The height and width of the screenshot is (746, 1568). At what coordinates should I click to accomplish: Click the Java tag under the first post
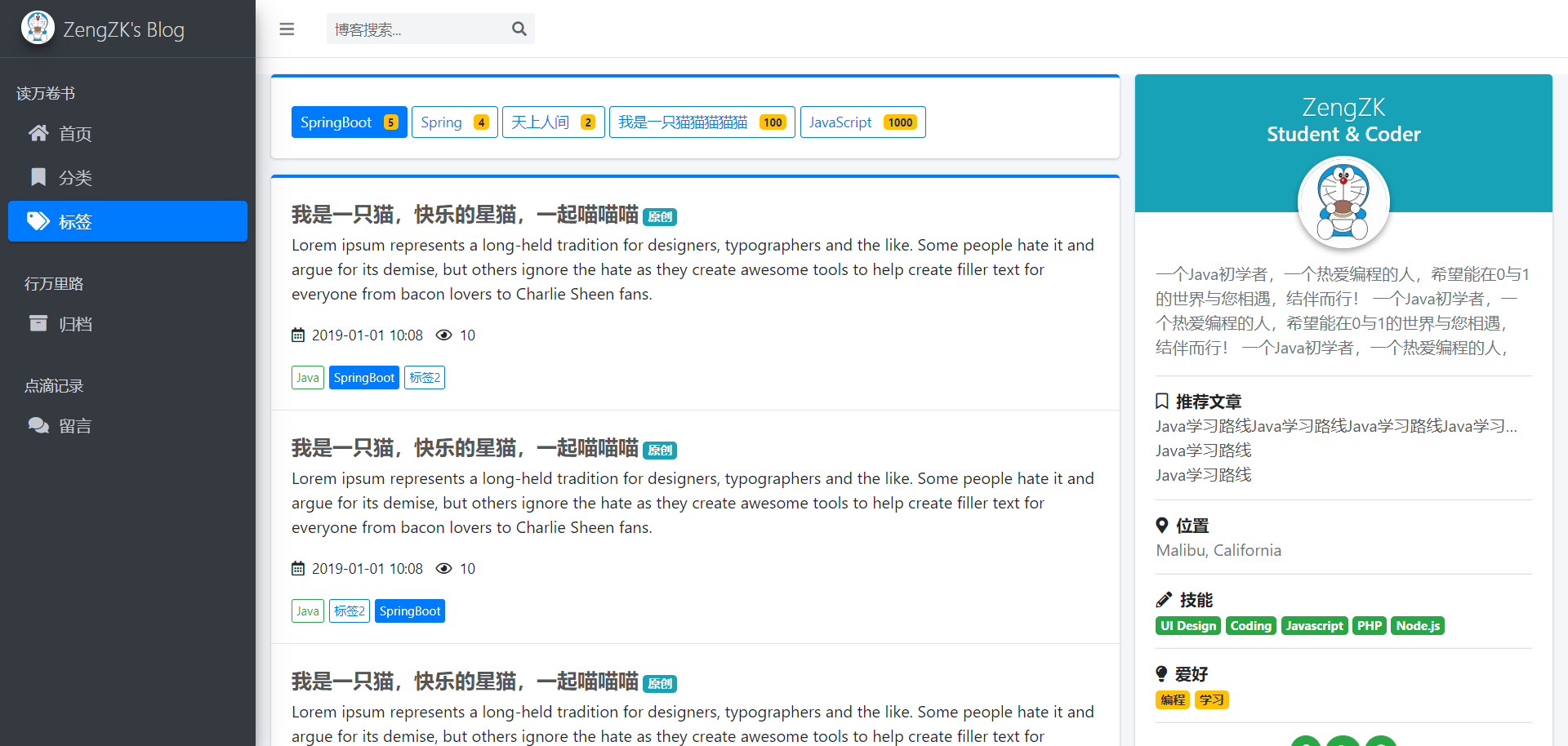[308, 378]
